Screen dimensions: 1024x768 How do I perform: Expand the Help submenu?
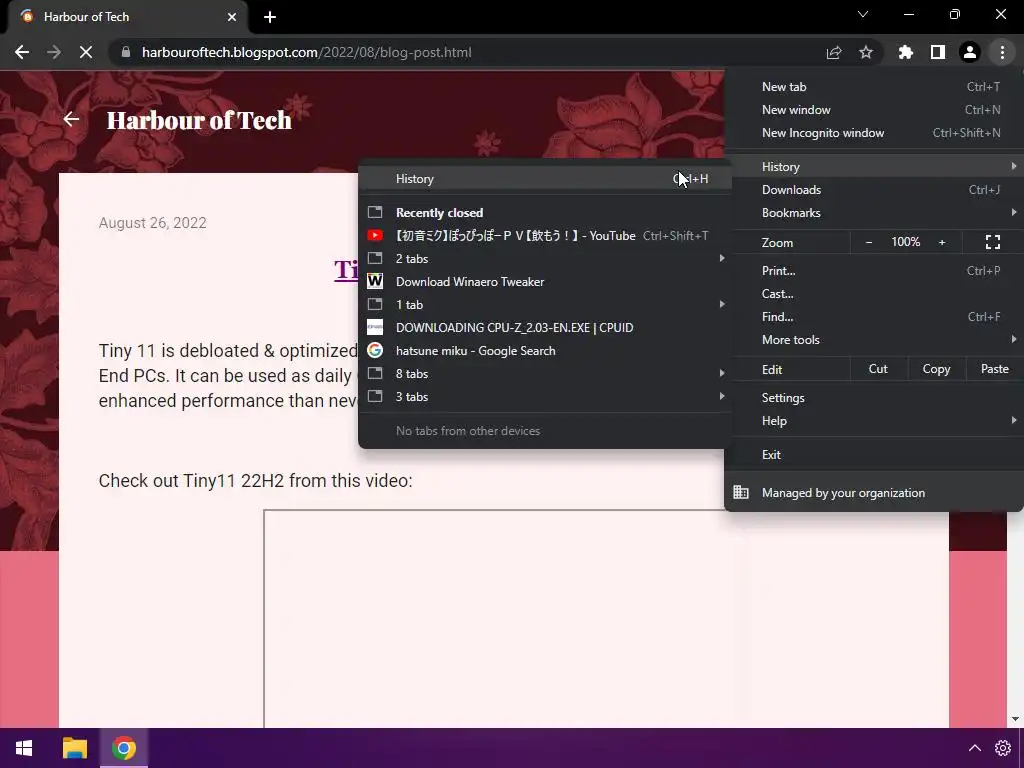874,421
